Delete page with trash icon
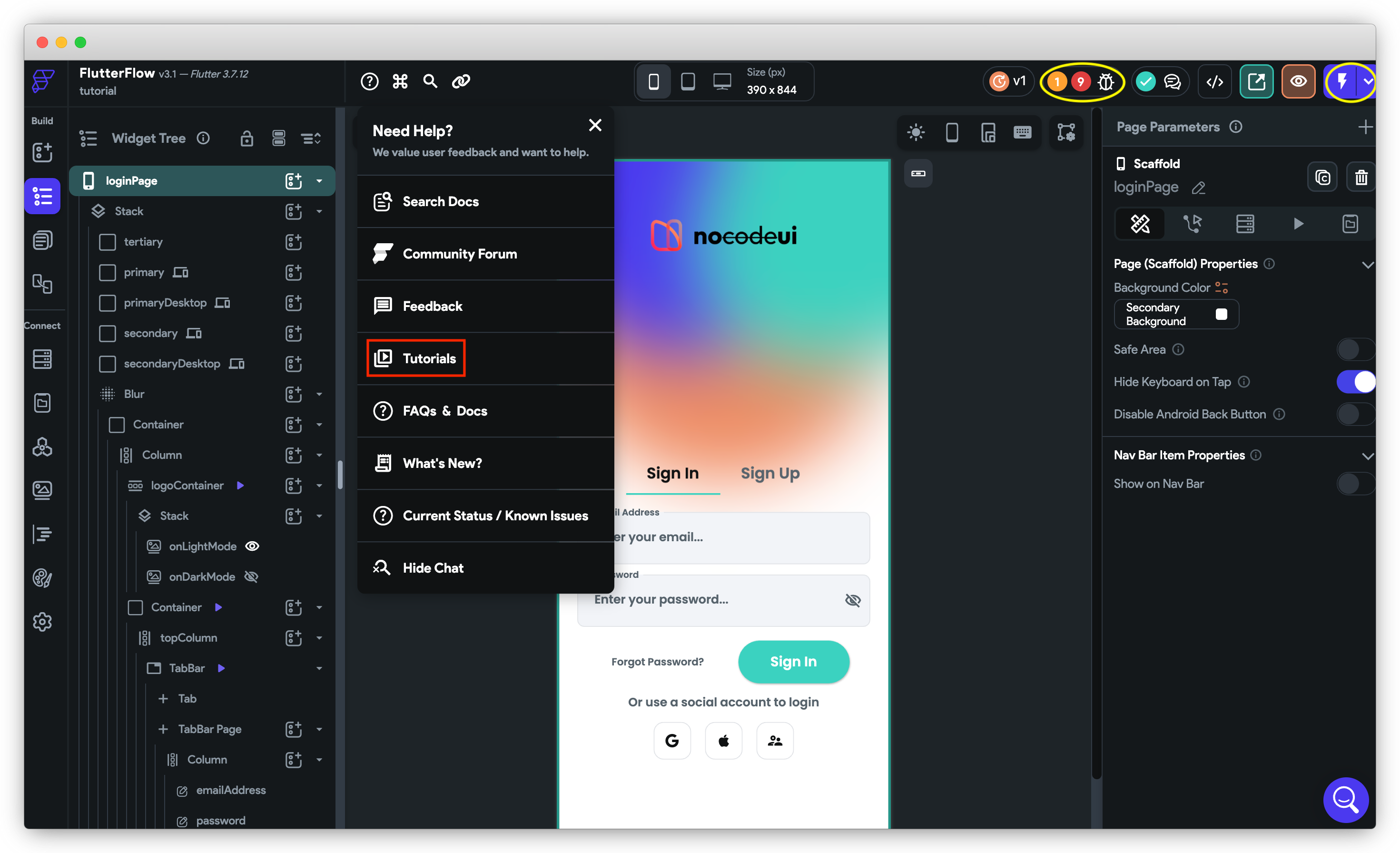Image resolution: width=1400 pixels, height=853 pixels. 1361,178
